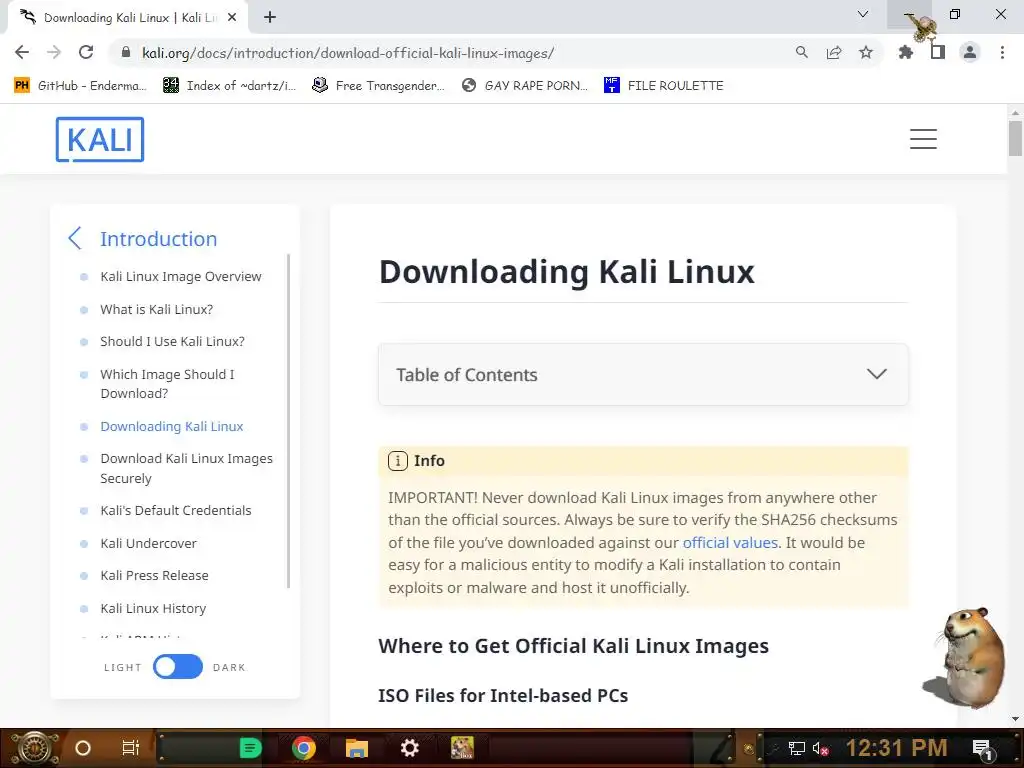Go back with the browser back arrow

click(22, 53)
